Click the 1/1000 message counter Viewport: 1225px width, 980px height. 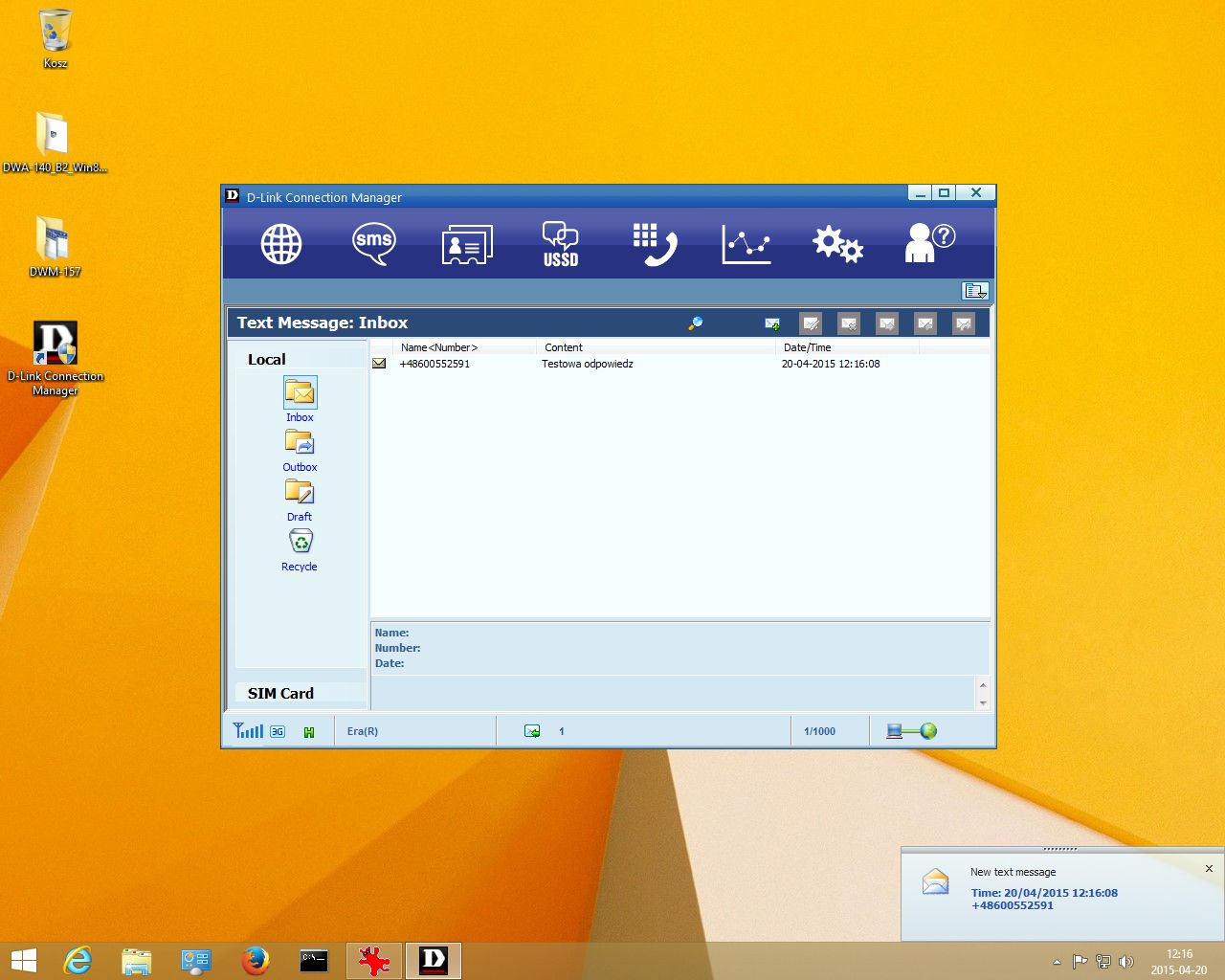[x=819, y=731]
